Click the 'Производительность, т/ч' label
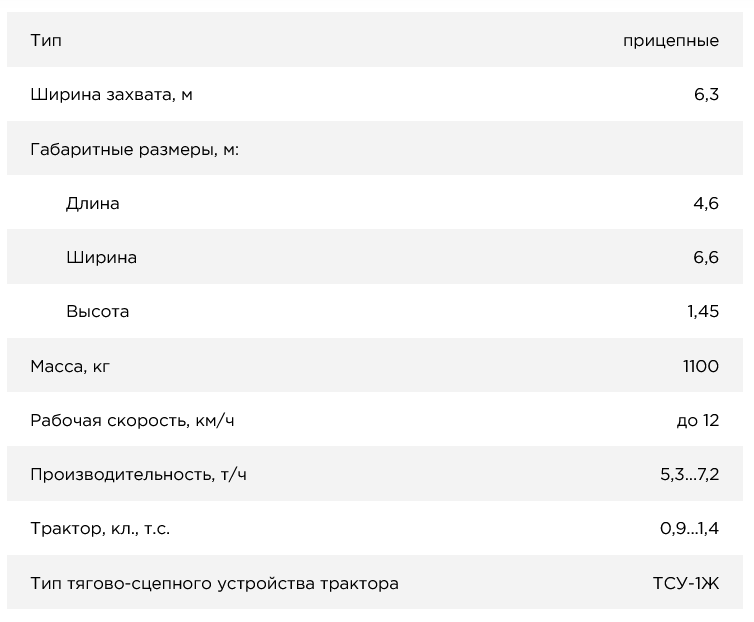This screenshot has height=622, width=754. [139, 474]
